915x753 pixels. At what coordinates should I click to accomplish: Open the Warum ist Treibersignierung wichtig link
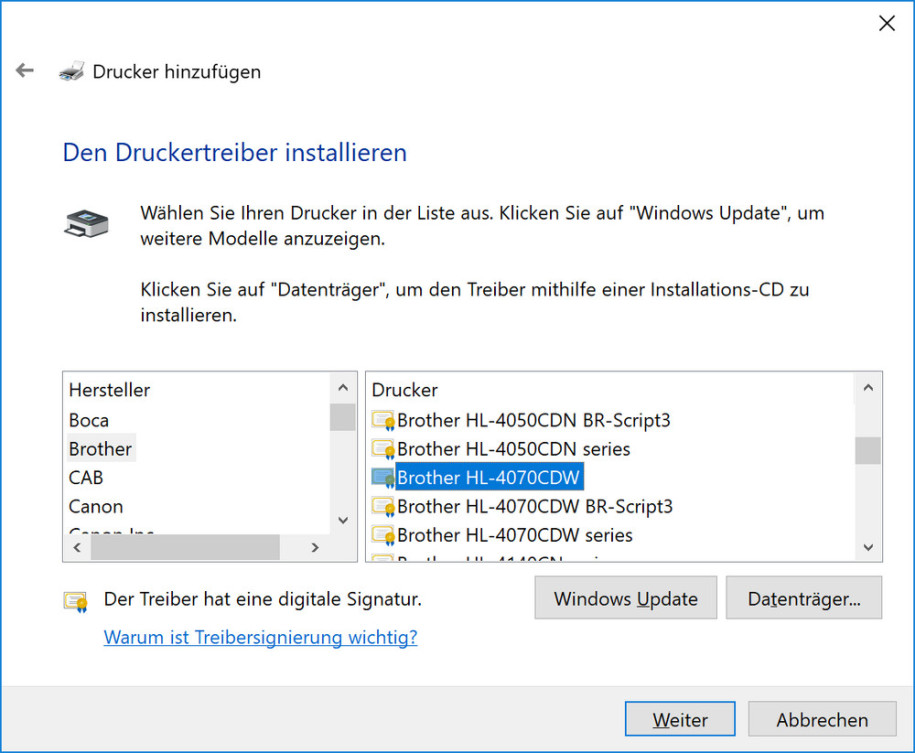(260, 637)
